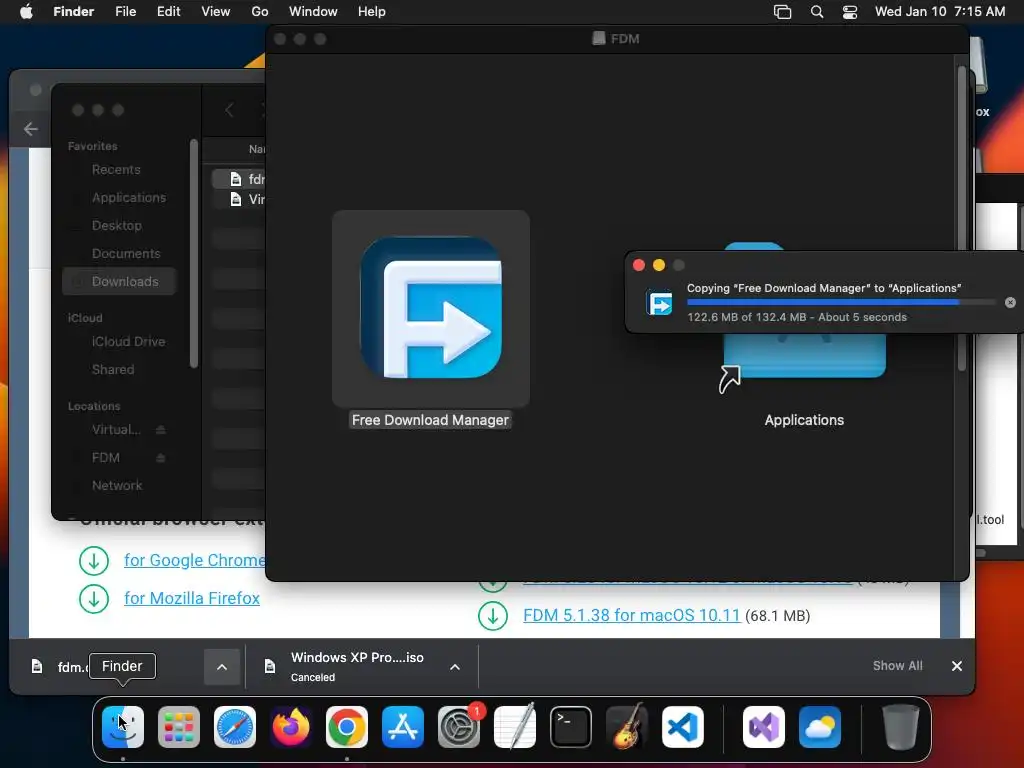The image size is (1024, 768).
Task: Open Visual Studio Code in the Dock
Action: point(682,727)
